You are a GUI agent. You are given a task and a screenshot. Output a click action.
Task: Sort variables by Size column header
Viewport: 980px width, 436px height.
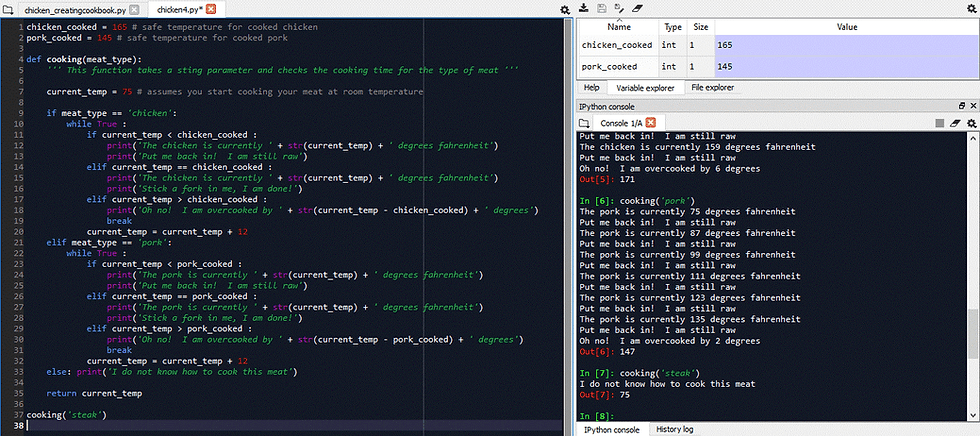coord(701,27)
